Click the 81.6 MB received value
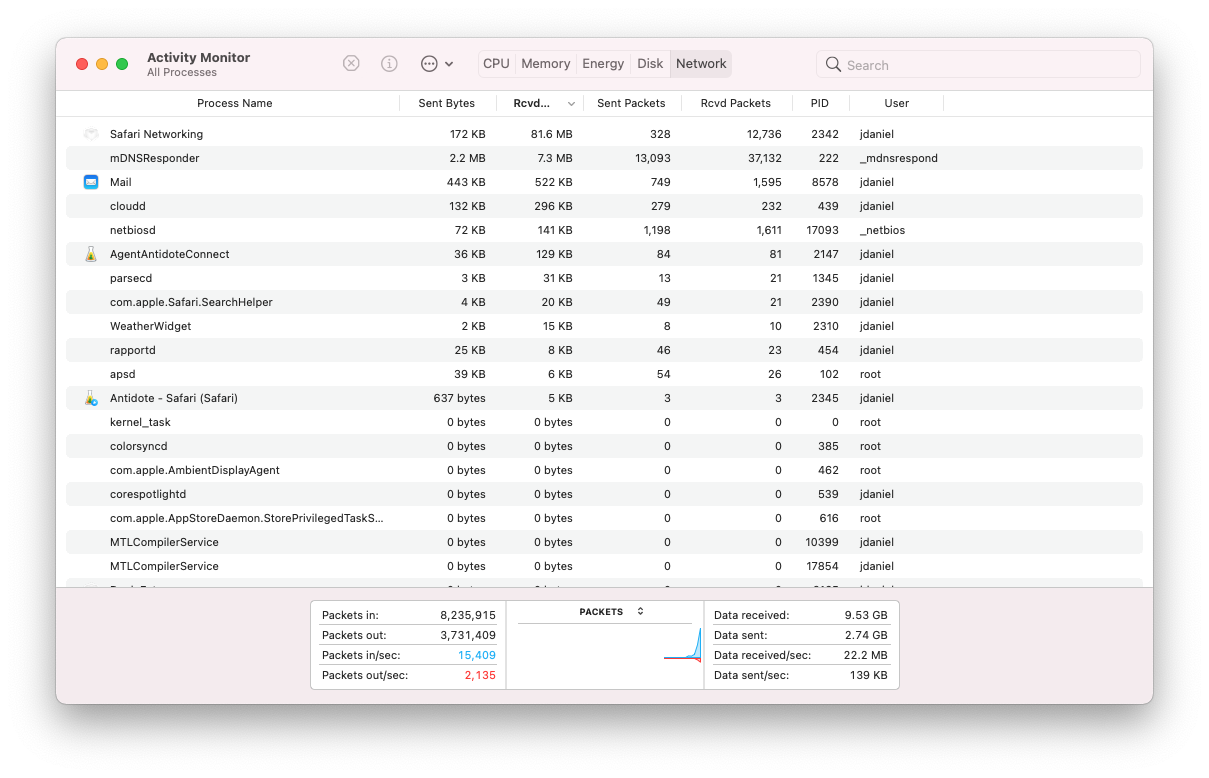 pyautogui.click(x=551, y=134)
